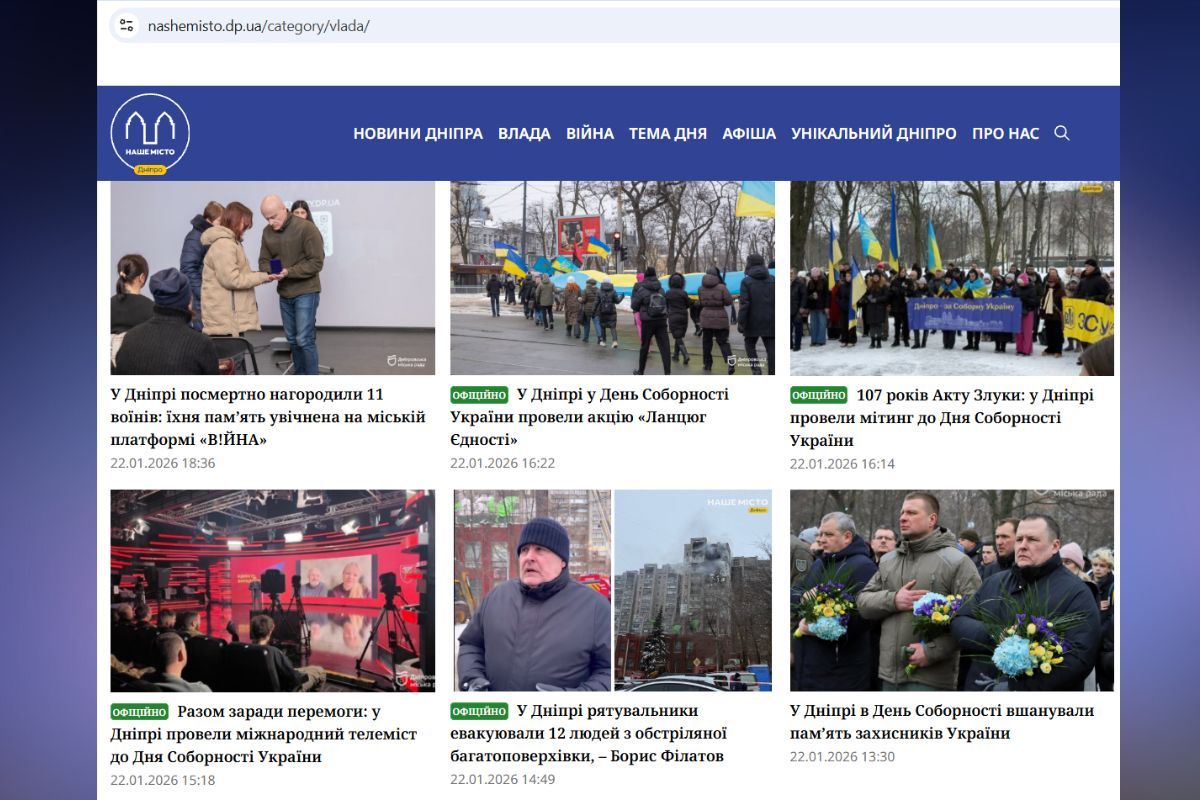Screen dimensions: 1200x800
Task: Click the thumbnail of the Соборність flag march
Action: click(x=611, y=278)
